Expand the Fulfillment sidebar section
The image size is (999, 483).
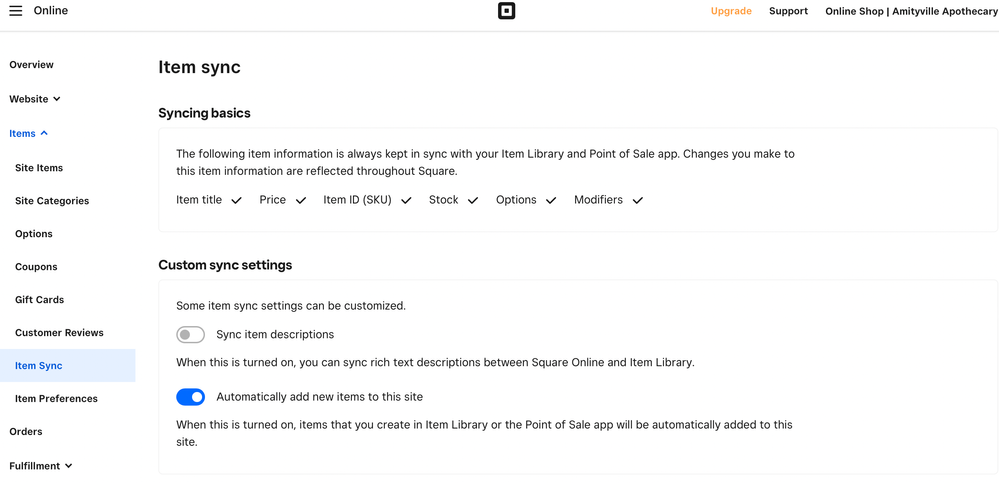[x=41, y=466]
